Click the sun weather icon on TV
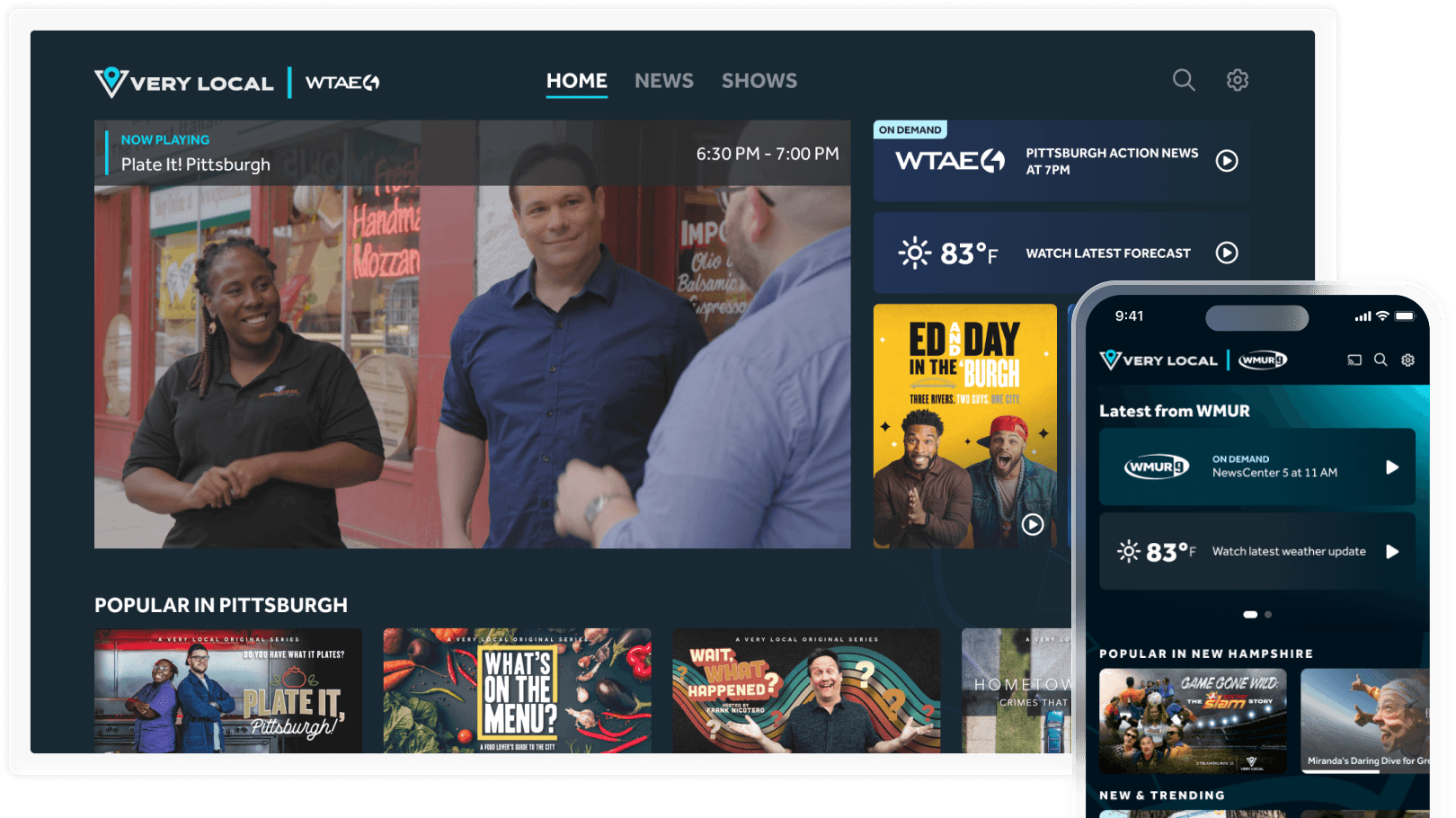 click(x=915, y=253)
